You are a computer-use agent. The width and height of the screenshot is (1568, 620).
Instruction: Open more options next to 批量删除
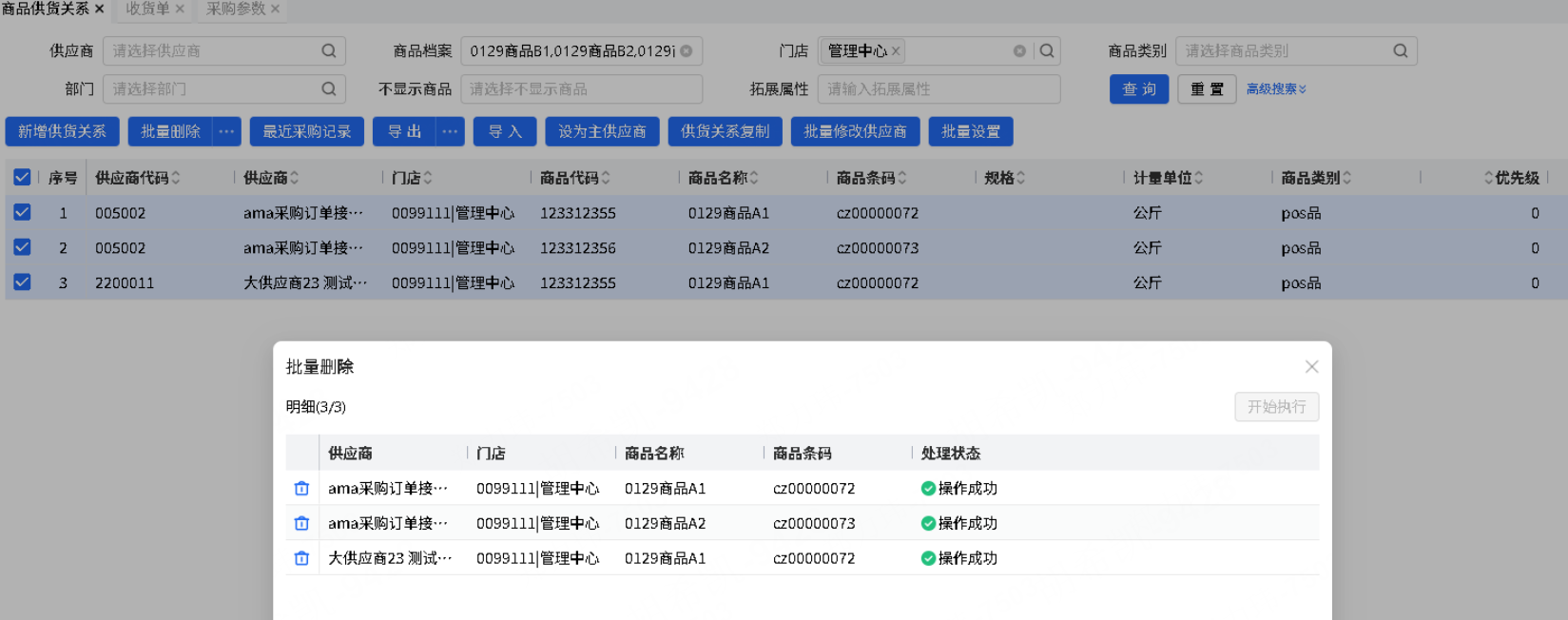click(x=226, y=131)
